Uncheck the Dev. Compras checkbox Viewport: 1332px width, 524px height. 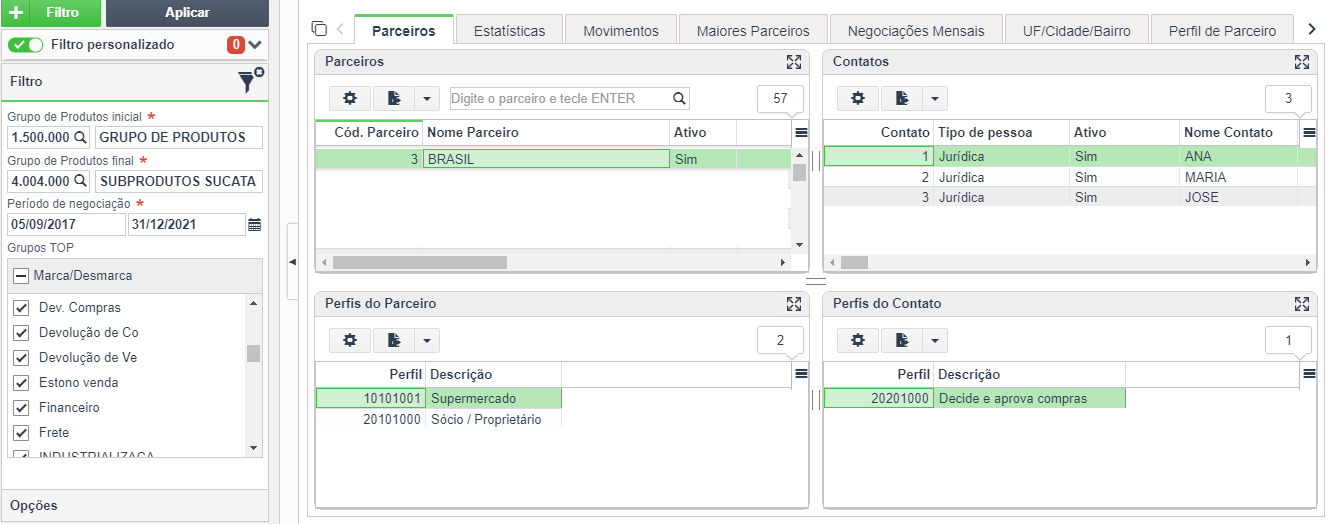click(20, 307)
